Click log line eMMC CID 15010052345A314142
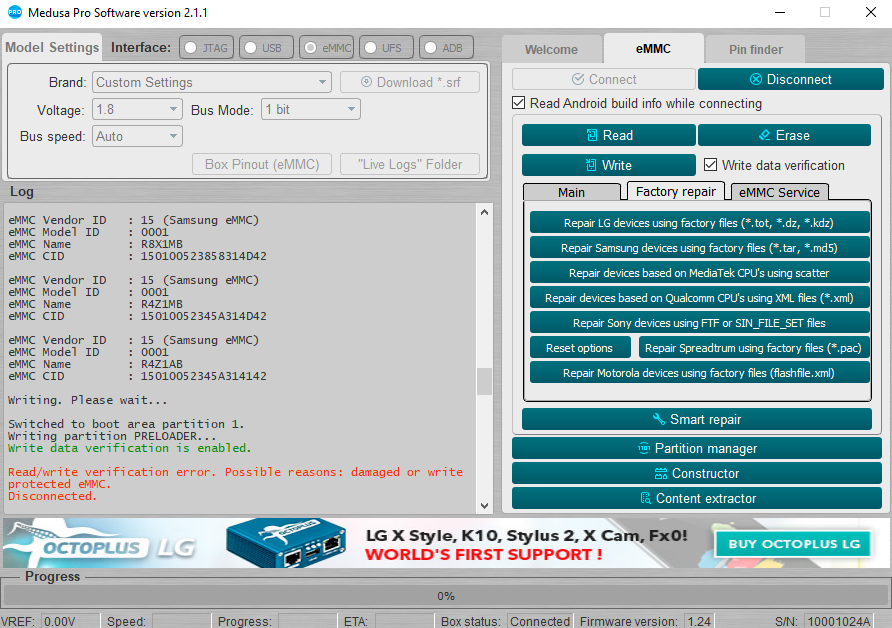The image size is (892, 628). point(137,376)
